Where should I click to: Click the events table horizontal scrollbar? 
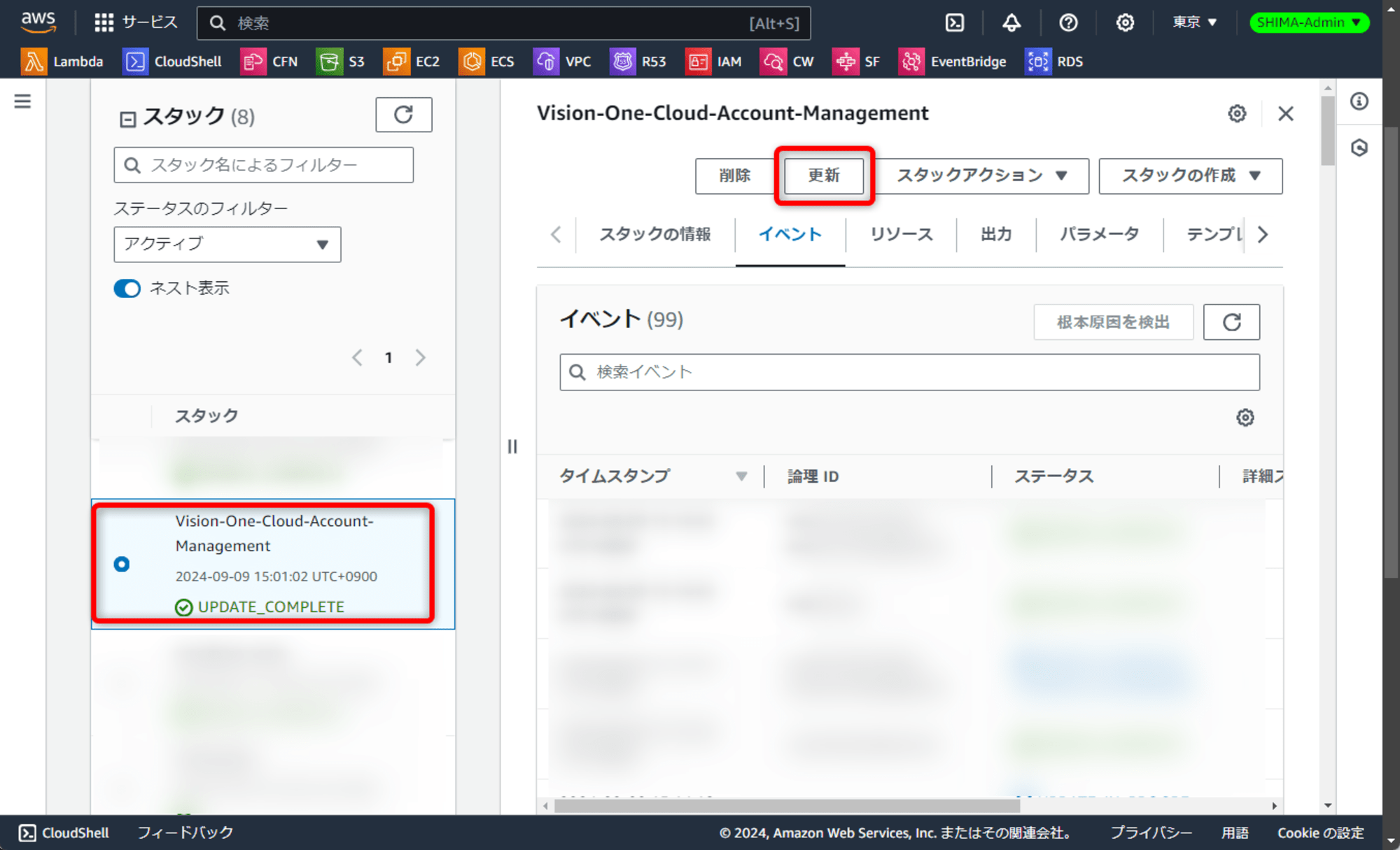tap(787, 806)
